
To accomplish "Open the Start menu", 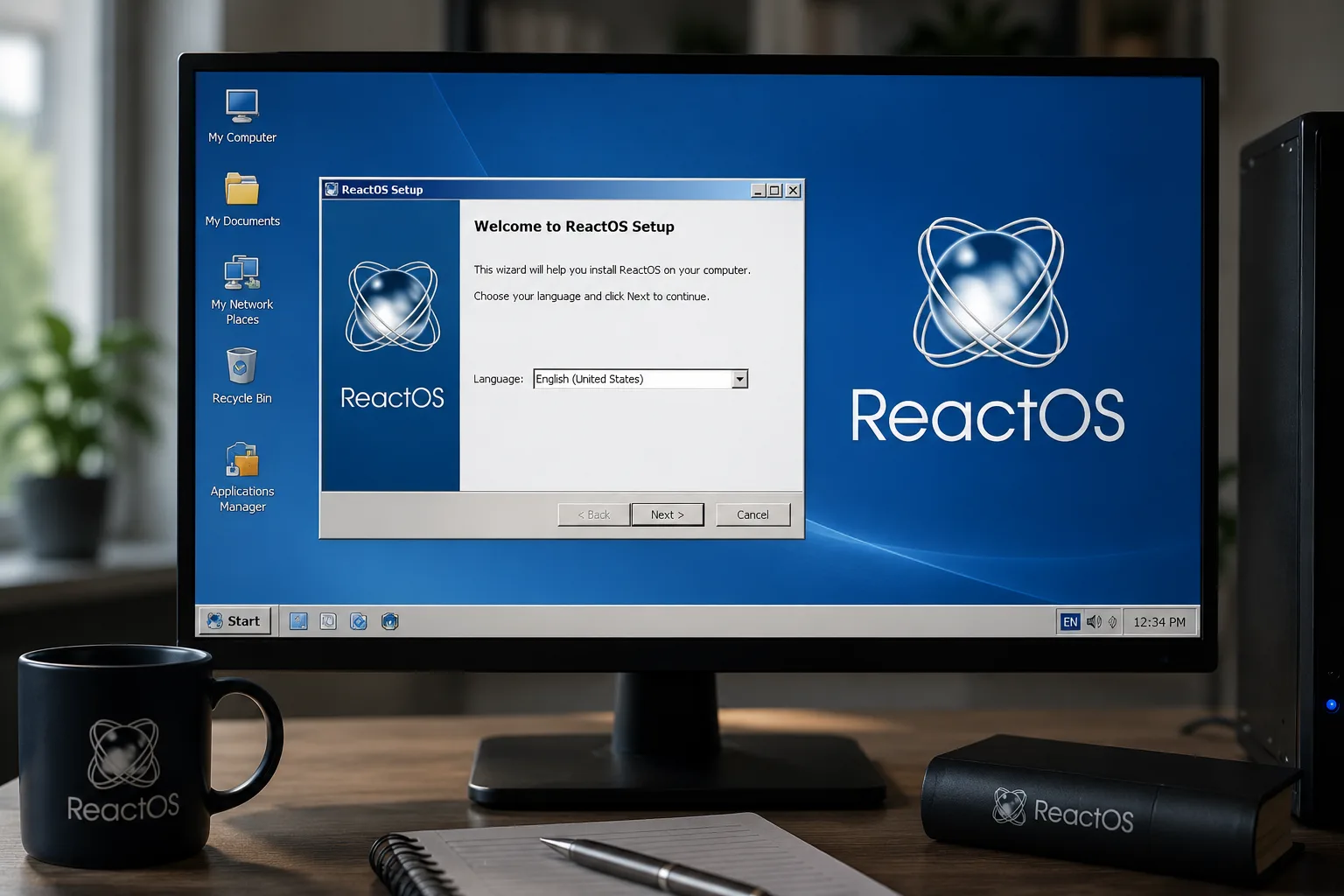I will [234, 621].
